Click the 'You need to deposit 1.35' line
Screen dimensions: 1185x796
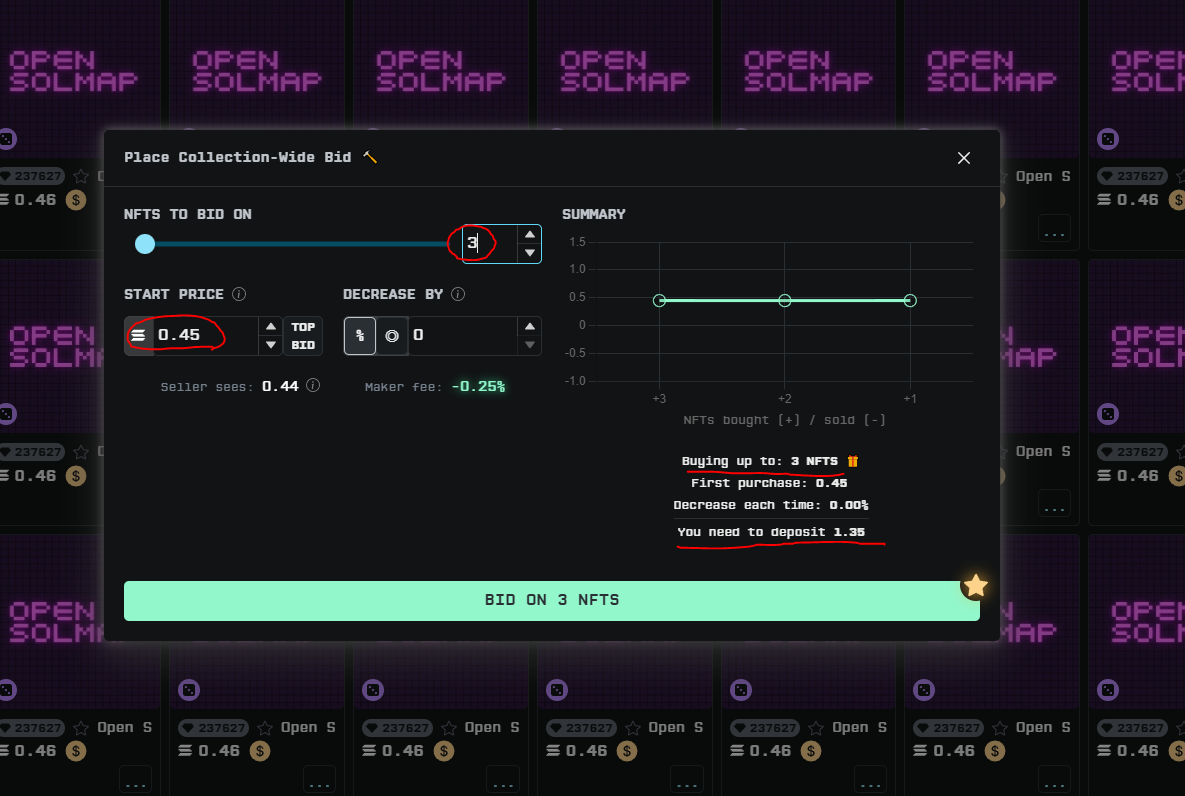(771, 532)
